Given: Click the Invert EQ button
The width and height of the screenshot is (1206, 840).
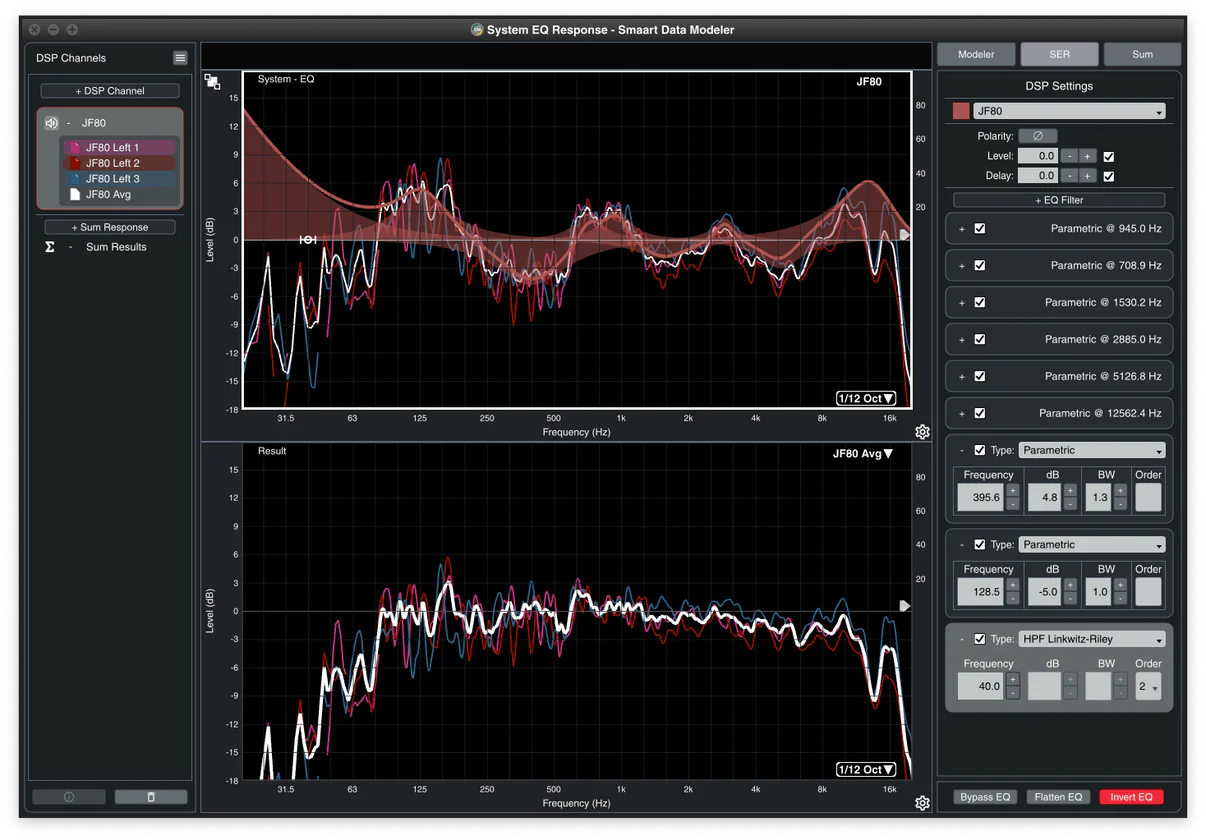Looking at the screenshot, I should pyautogui.click(x=1132, y=797).
